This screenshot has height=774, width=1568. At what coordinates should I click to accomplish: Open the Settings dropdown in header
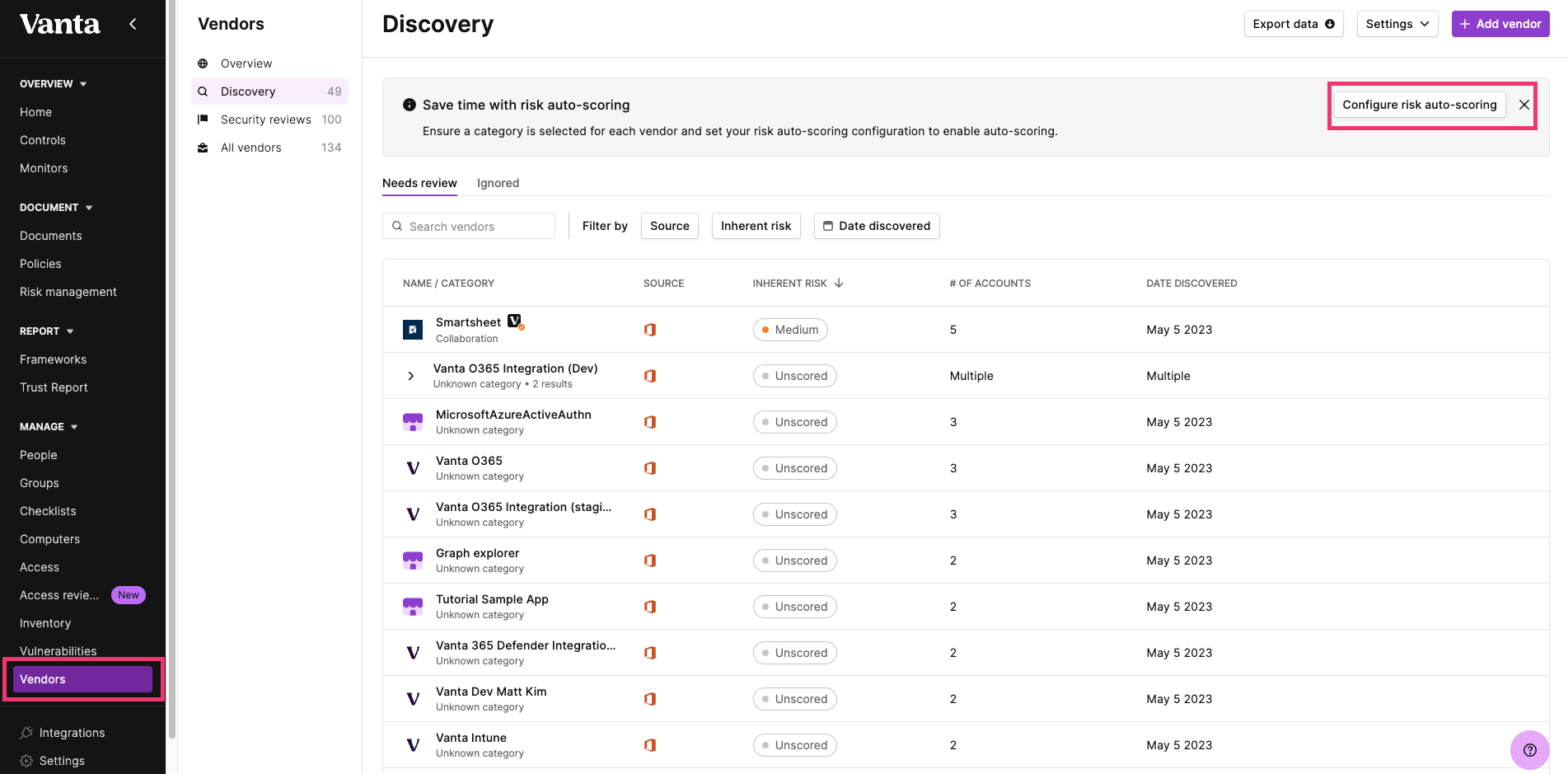coord(1397,24)
